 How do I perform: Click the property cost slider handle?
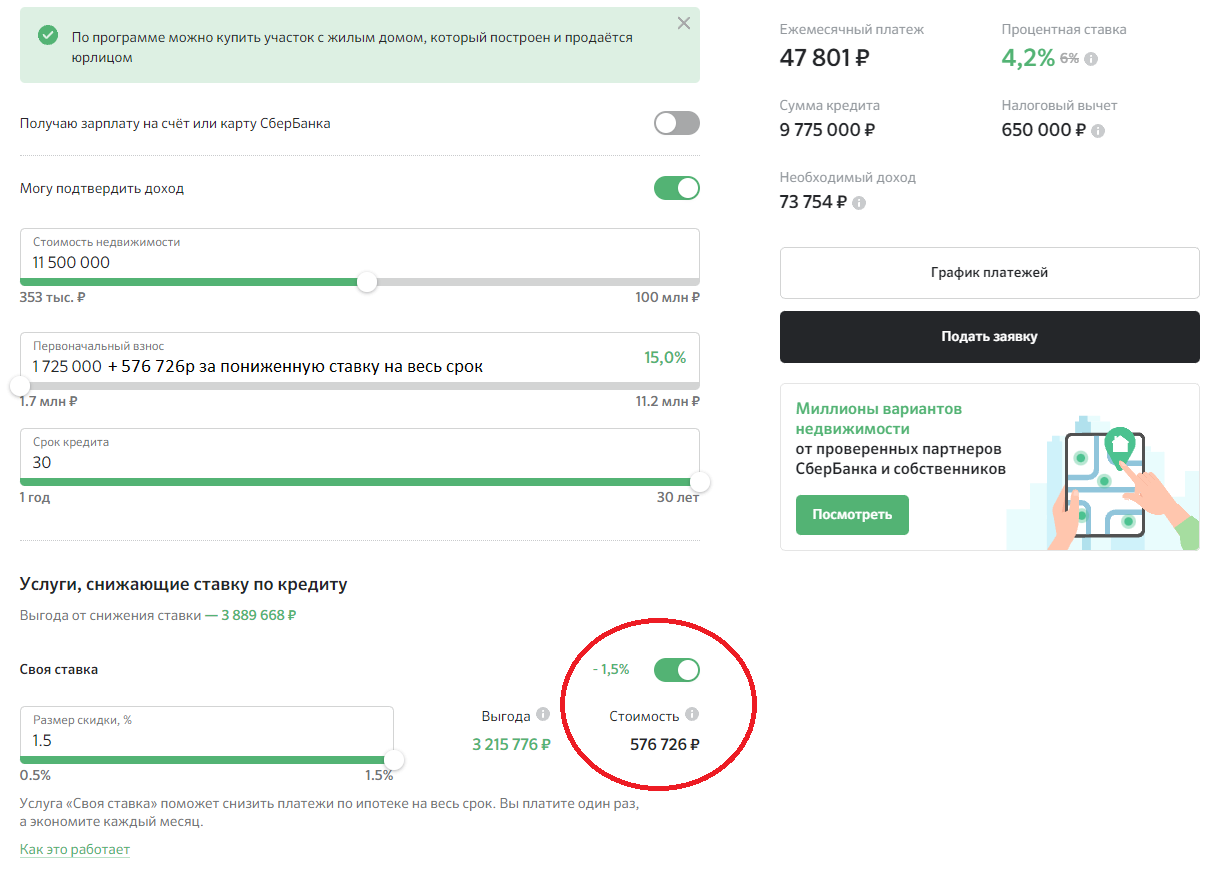pyautogui.click(x=367, y=282)
